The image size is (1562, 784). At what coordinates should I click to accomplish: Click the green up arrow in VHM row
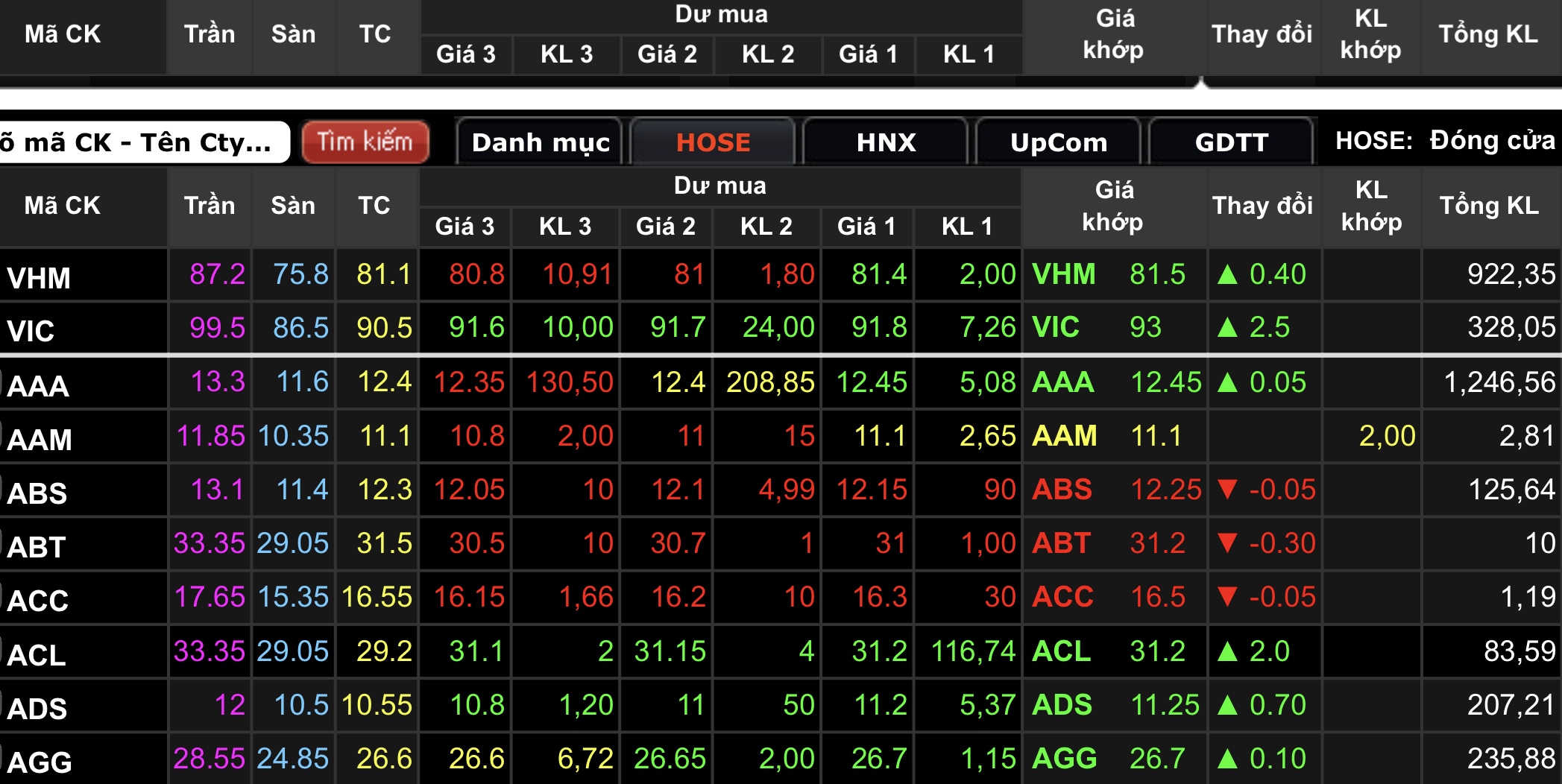click(x=1227, y=275)
